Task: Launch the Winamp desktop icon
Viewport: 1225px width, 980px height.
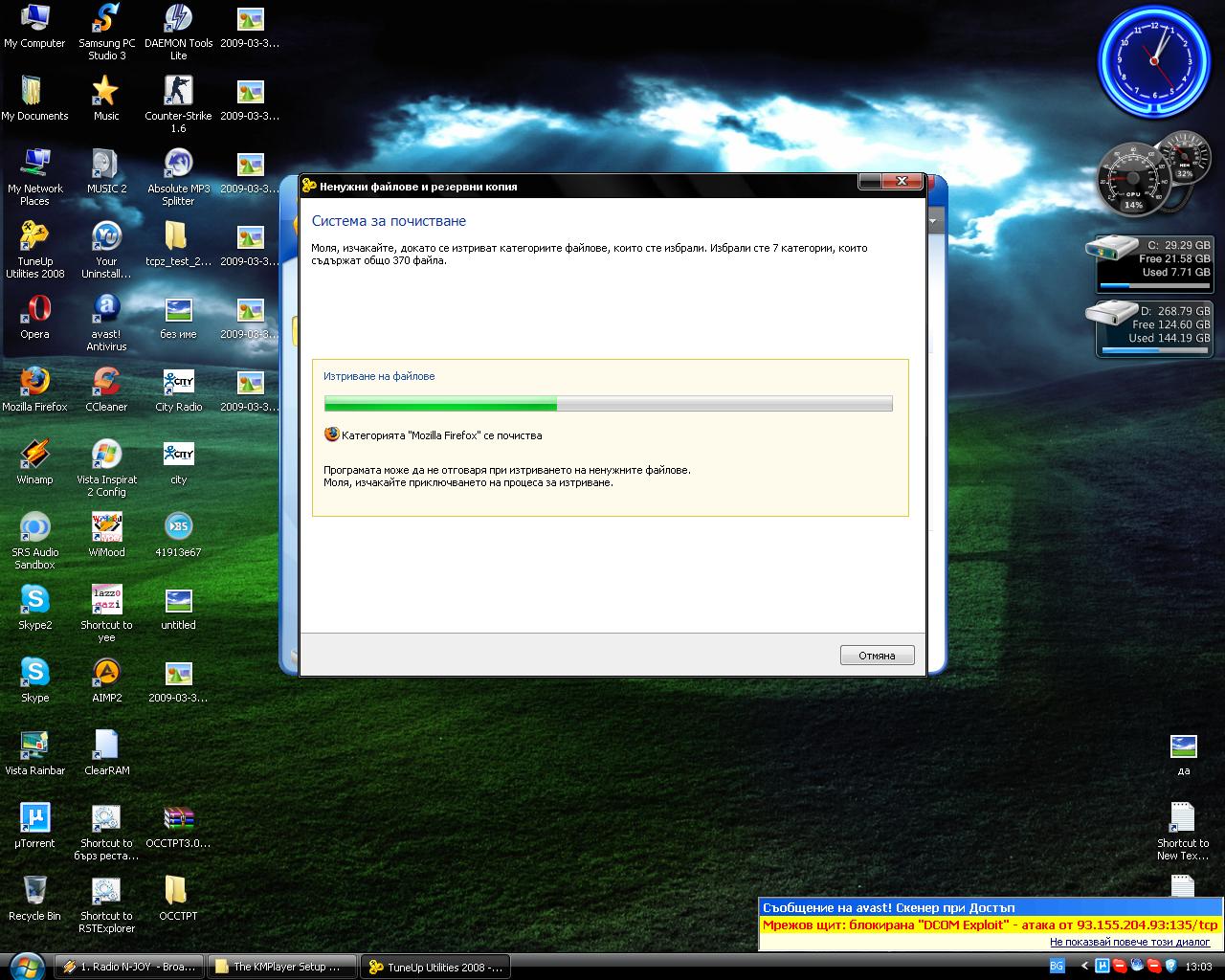Action: pyautogui.click(x=34, y=463)
